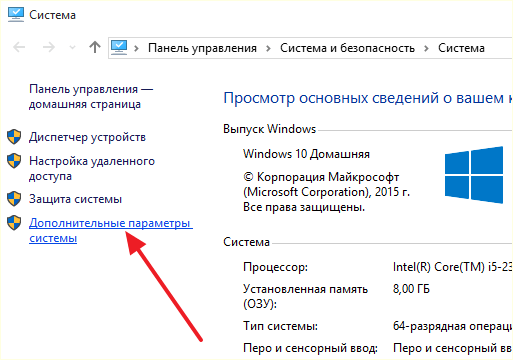The height and width of the screenshot is (360, 513).
Task: Open Панель управления — домашняя страница link
Action: coord(91,97)
